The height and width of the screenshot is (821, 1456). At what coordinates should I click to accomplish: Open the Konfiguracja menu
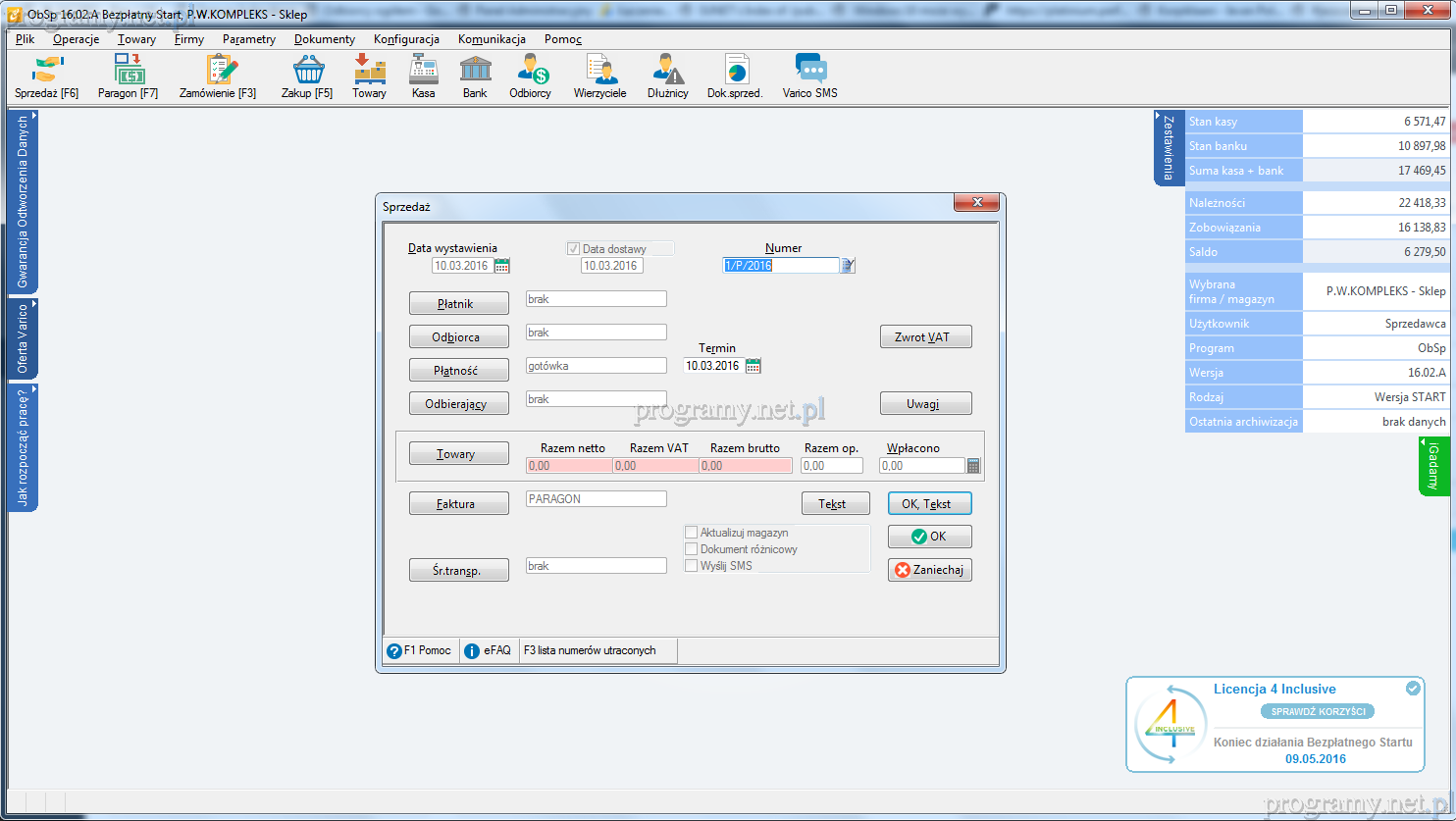[406, 39]
